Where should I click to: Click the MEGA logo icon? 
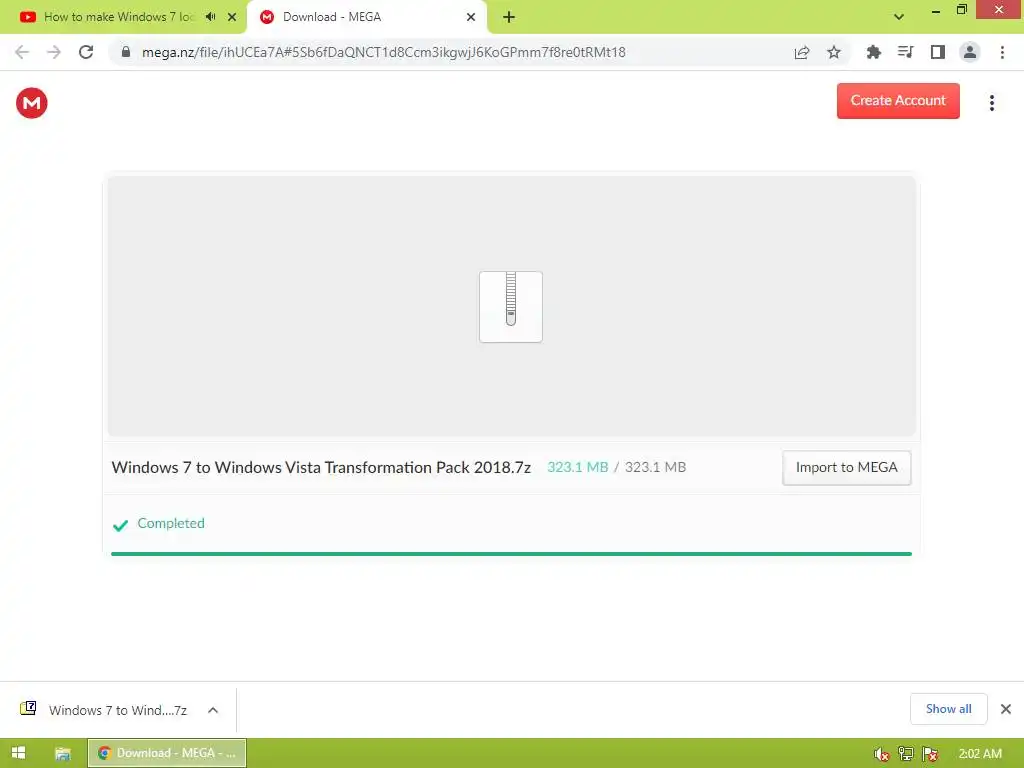(31, 103)
